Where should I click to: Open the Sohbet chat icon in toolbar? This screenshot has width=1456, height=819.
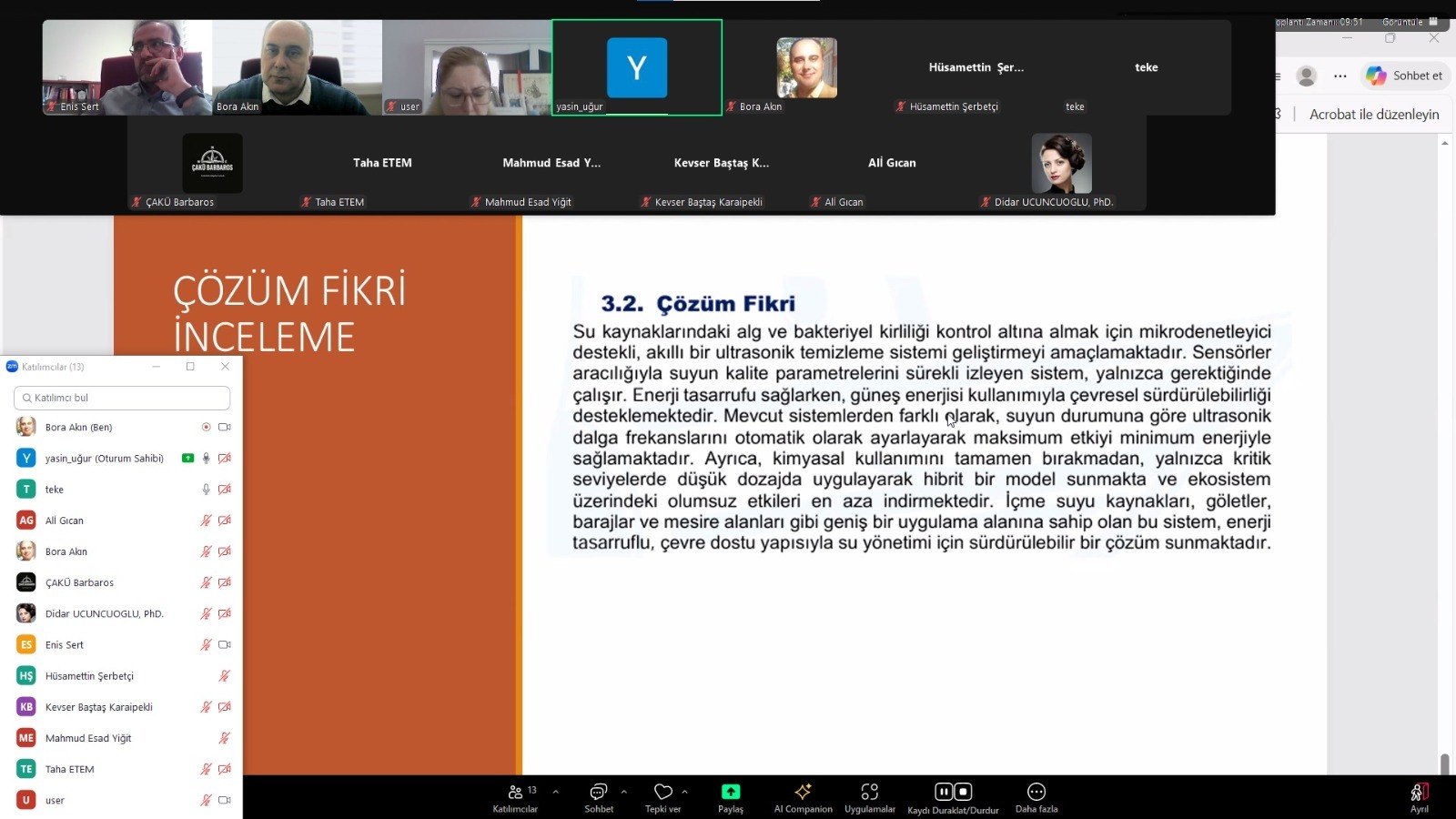pos(598,792)
